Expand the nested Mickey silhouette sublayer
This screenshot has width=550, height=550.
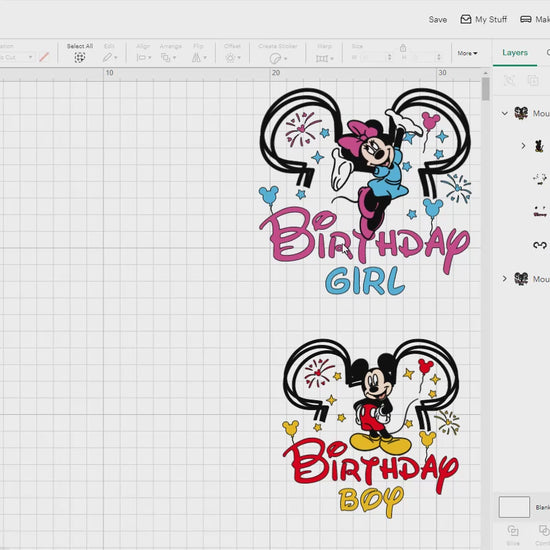tap(523, 146)
